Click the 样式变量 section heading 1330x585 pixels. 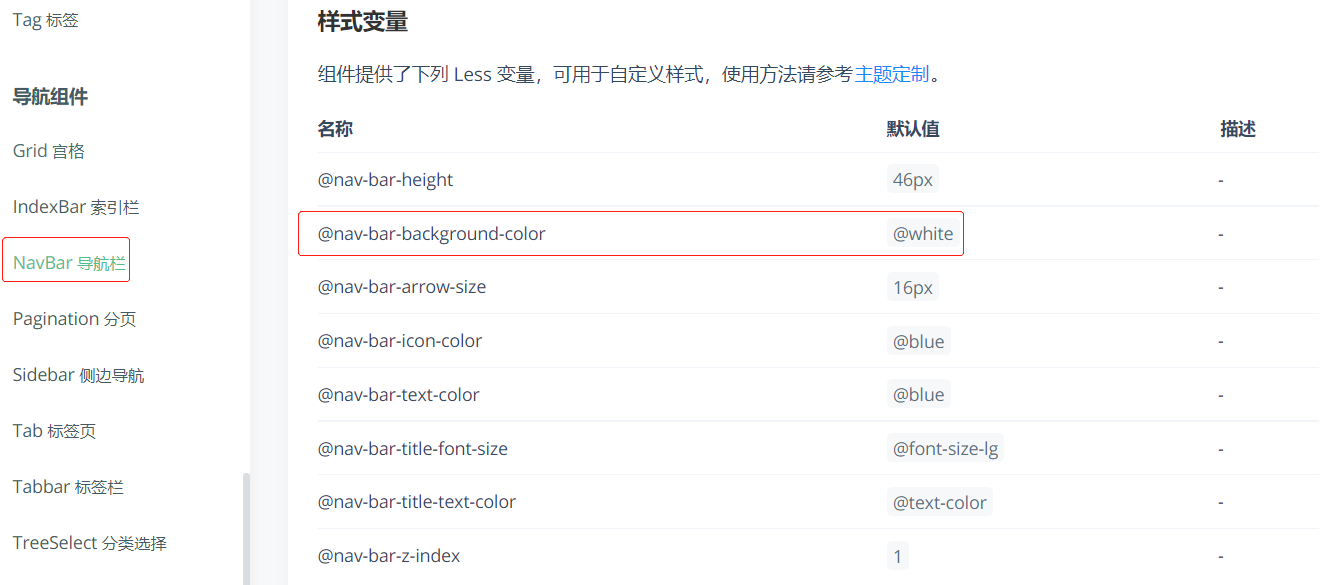coord(362,21)
